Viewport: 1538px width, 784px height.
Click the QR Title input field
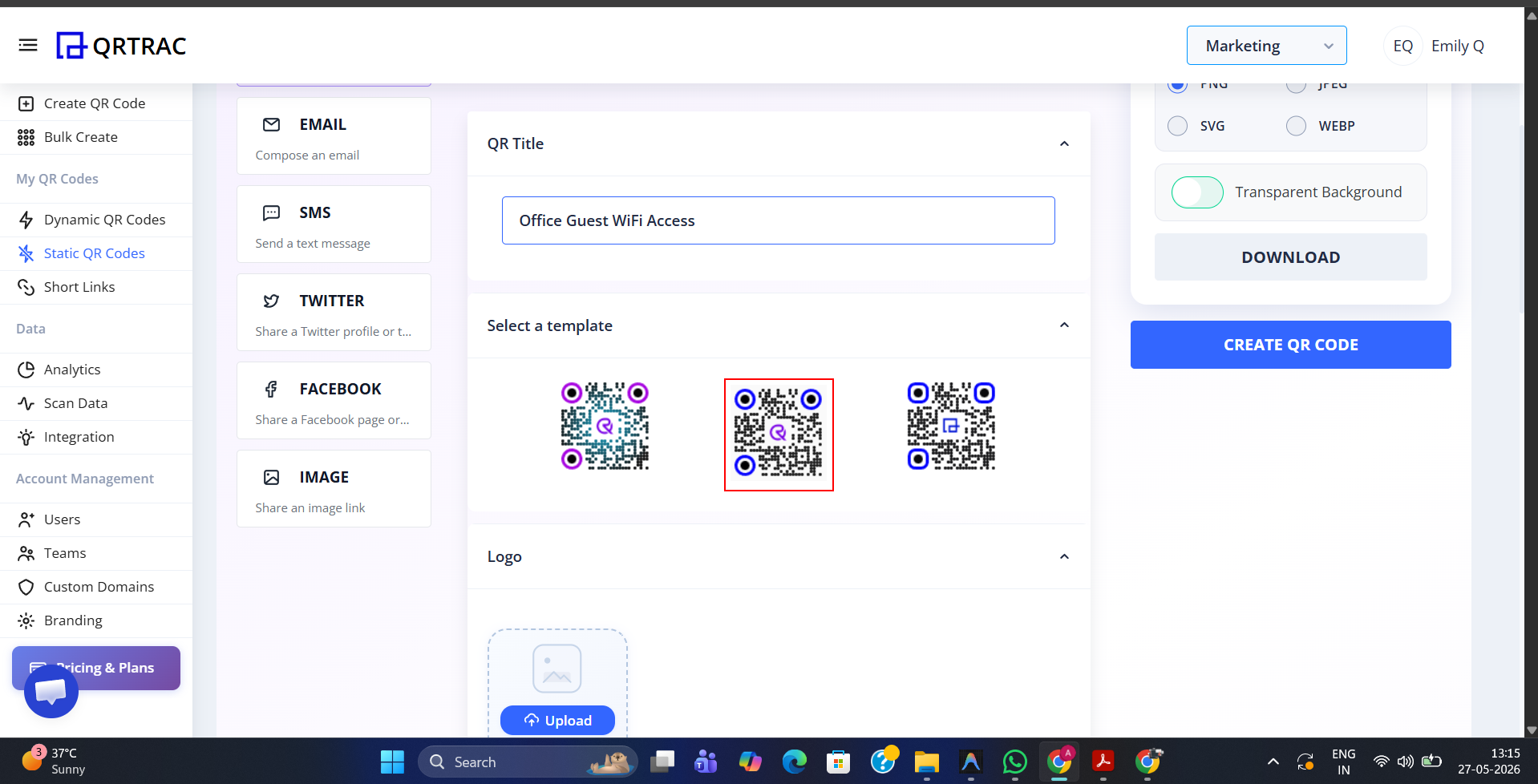[x=778, y=220]
